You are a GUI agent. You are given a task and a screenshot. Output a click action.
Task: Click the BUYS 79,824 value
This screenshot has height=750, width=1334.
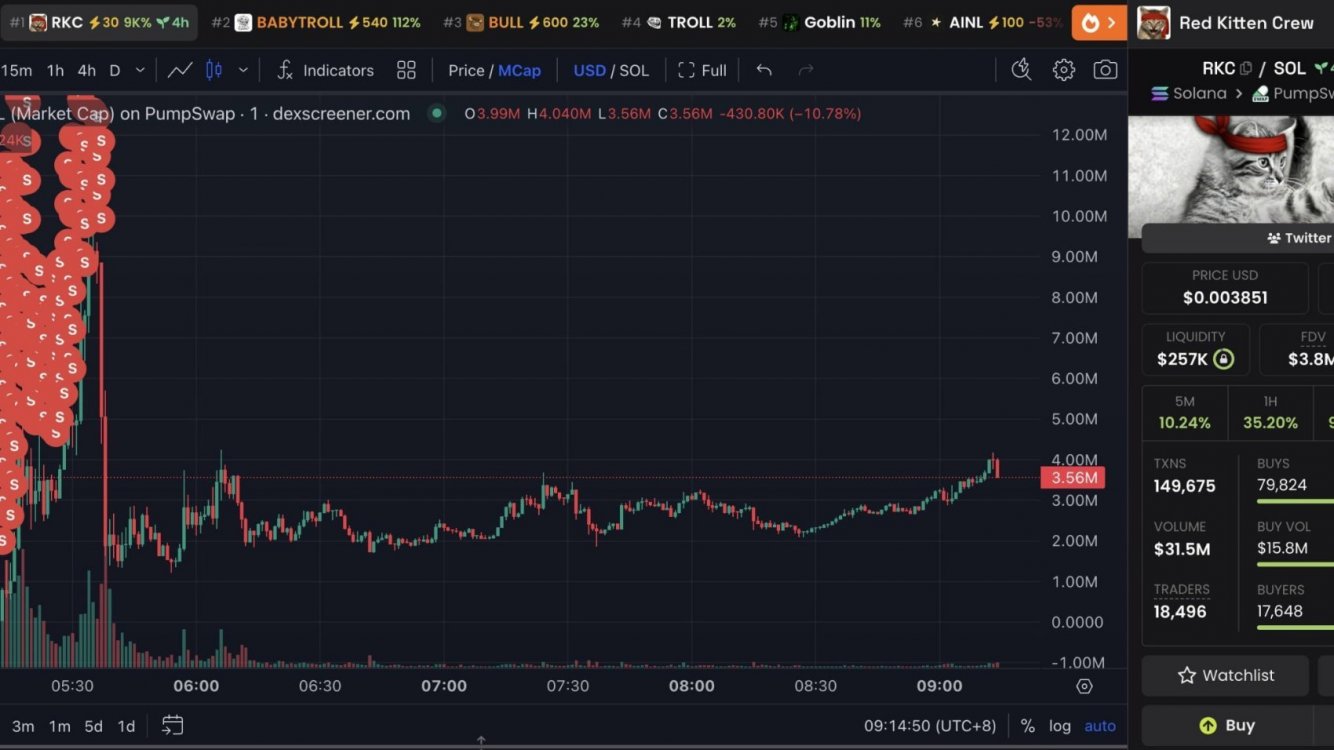pyautogui.click(x=1282, y=485)
